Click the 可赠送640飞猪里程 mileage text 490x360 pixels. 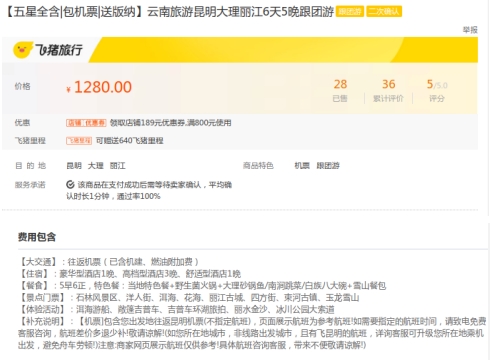[130, 141]
